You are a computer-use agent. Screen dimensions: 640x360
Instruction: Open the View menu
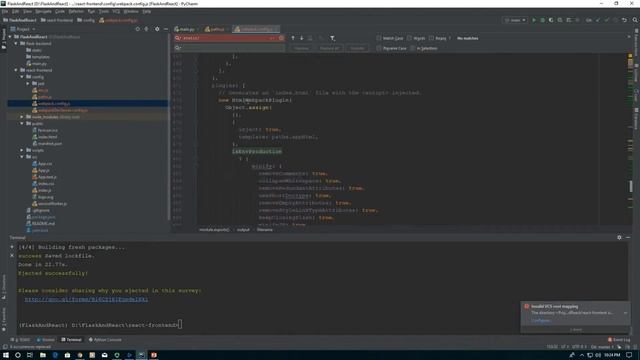tap(27, 11)
